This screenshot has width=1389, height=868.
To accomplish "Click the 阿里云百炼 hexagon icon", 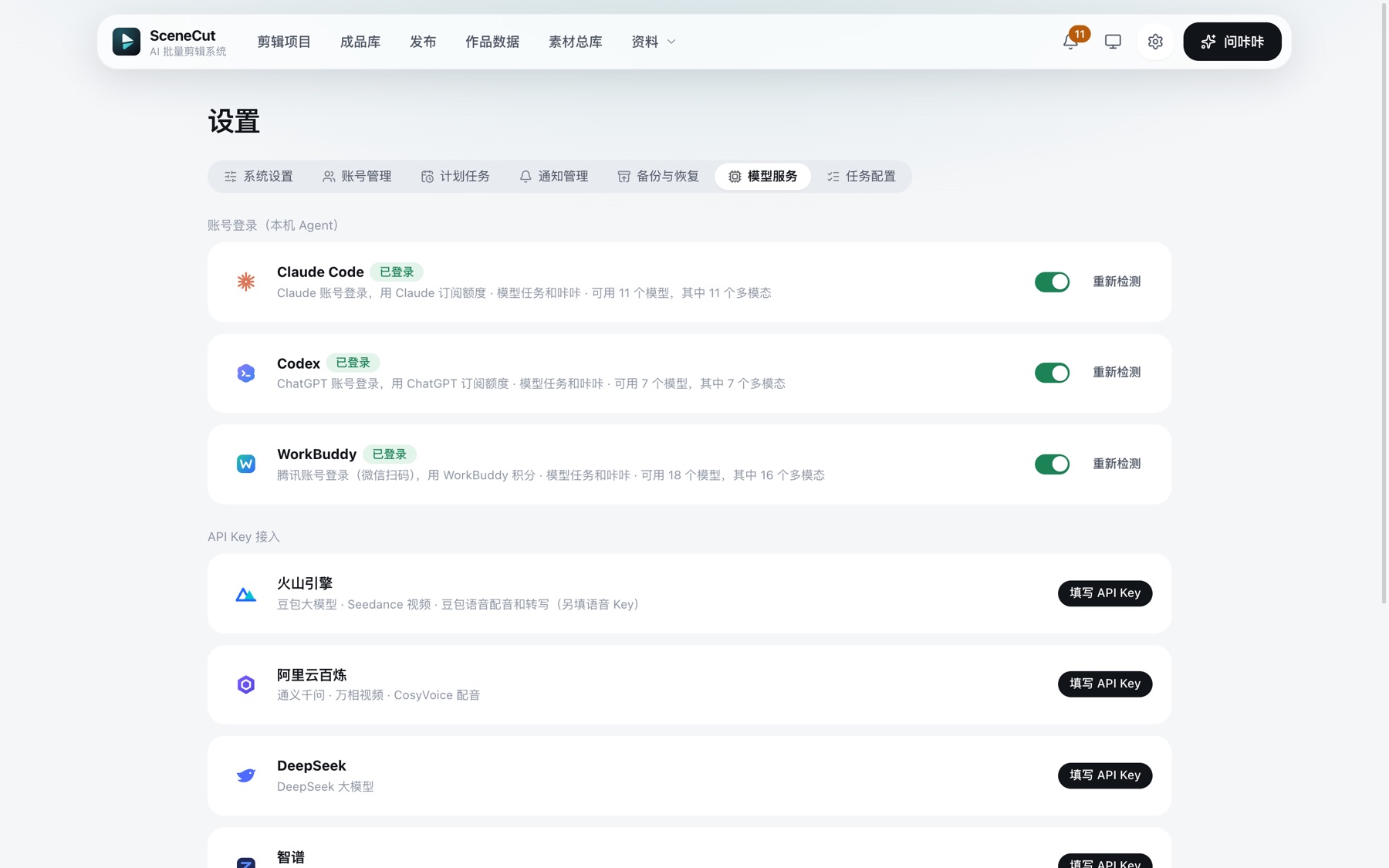I will pos(246,684).
